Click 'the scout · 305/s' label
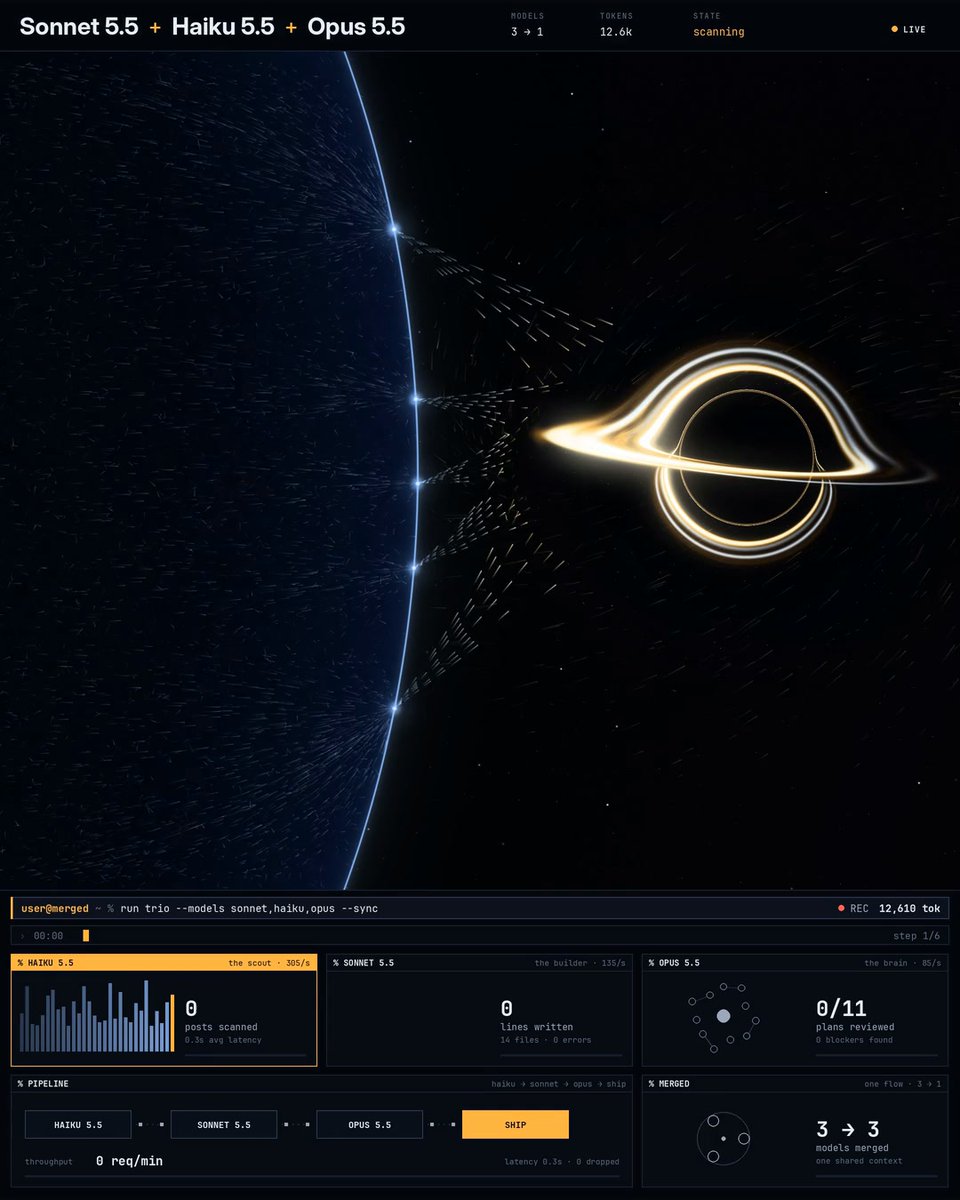 (x=269, y=963)
